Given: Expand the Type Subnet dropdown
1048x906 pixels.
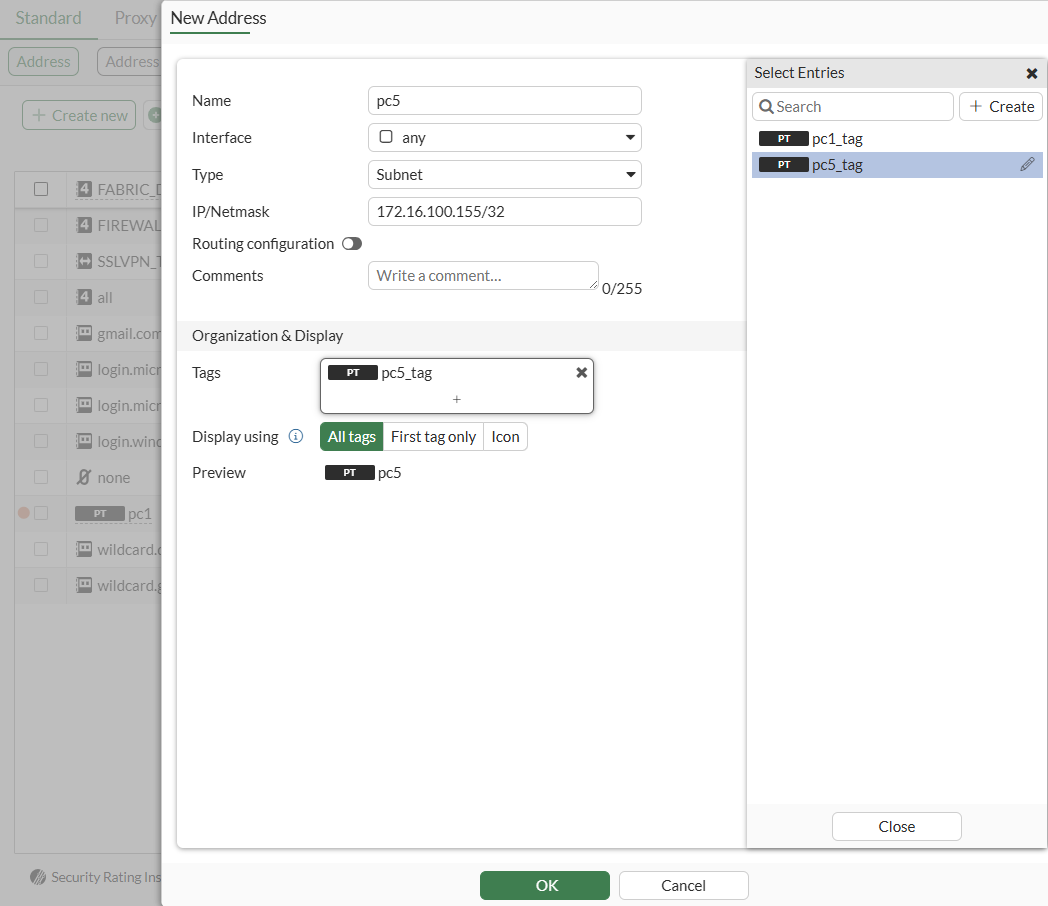Looking at the screenshot, I should [505, 174].
